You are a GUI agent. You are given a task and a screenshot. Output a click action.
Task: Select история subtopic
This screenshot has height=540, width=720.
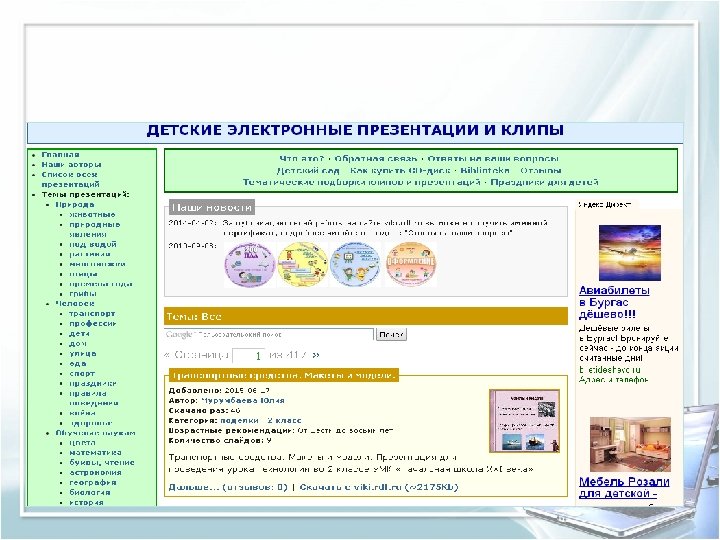point(86,502)
